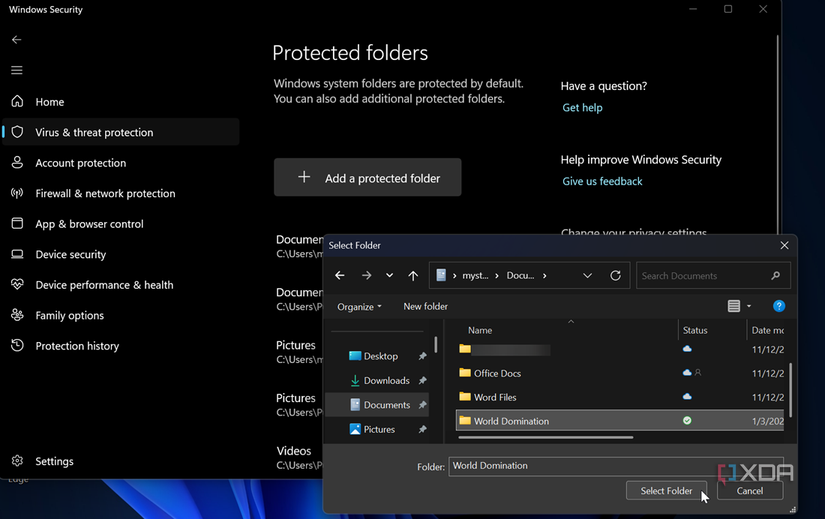
Task: Select the World Domination folder
Action: coord(620,421)
